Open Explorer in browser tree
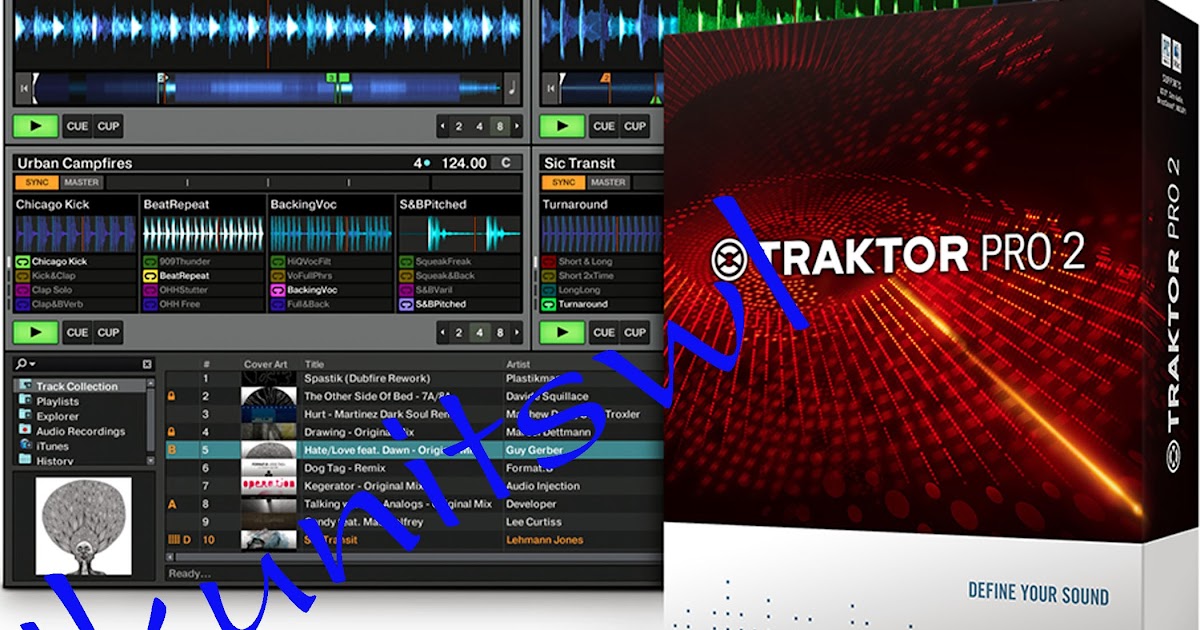Viewport: 1200px width, 630px height. 57,416
